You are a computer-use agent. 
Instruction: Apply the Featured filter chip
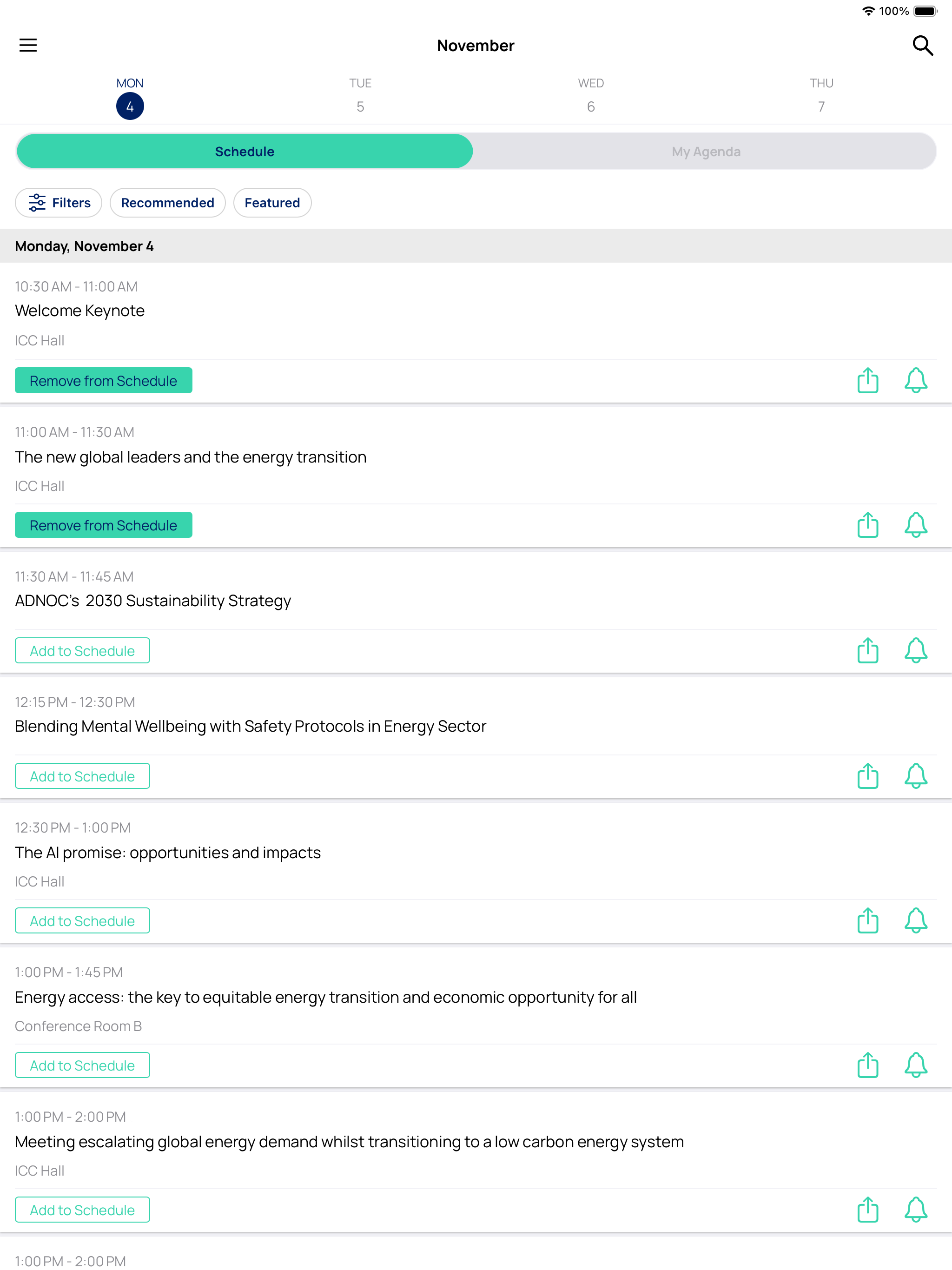(x=272, y=203)
